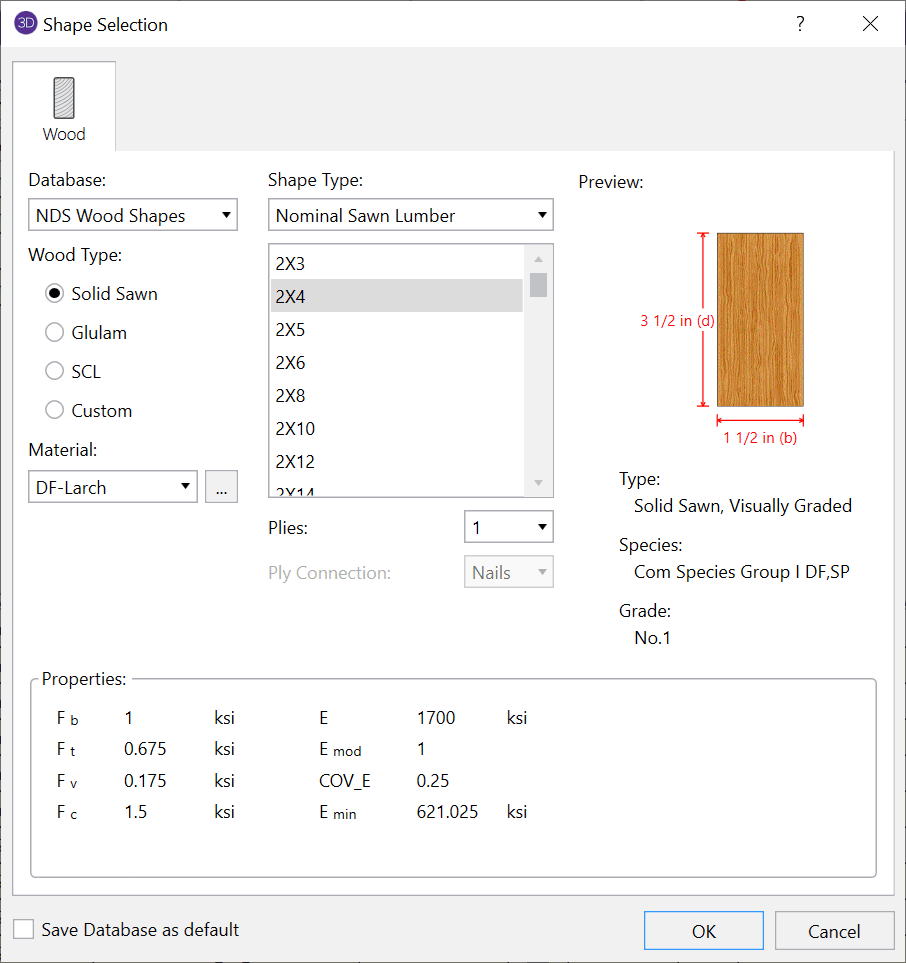Choose 2X3 lumber size
906x963 pixels.
(291, 264)
